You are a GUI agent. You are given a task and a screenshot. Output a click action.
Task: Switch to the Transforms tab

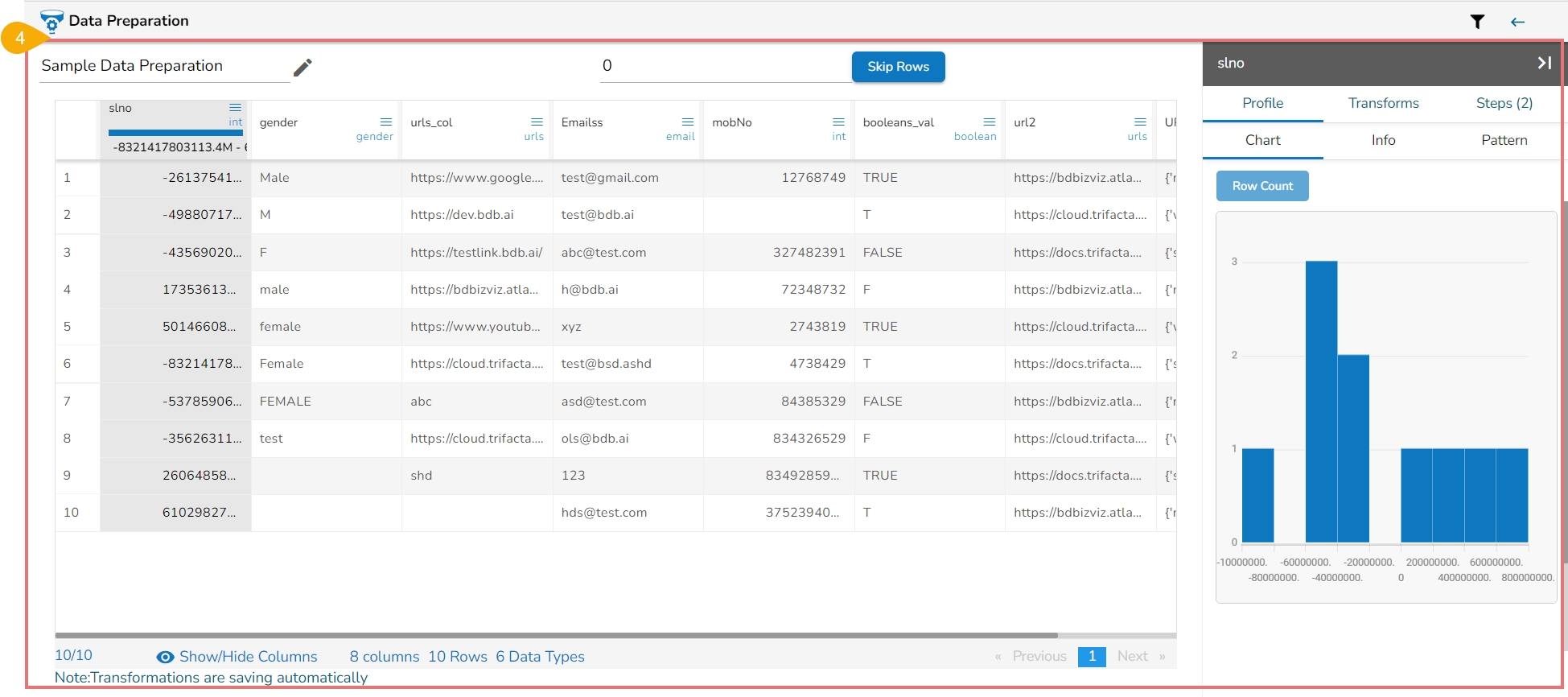(1383, 103)
